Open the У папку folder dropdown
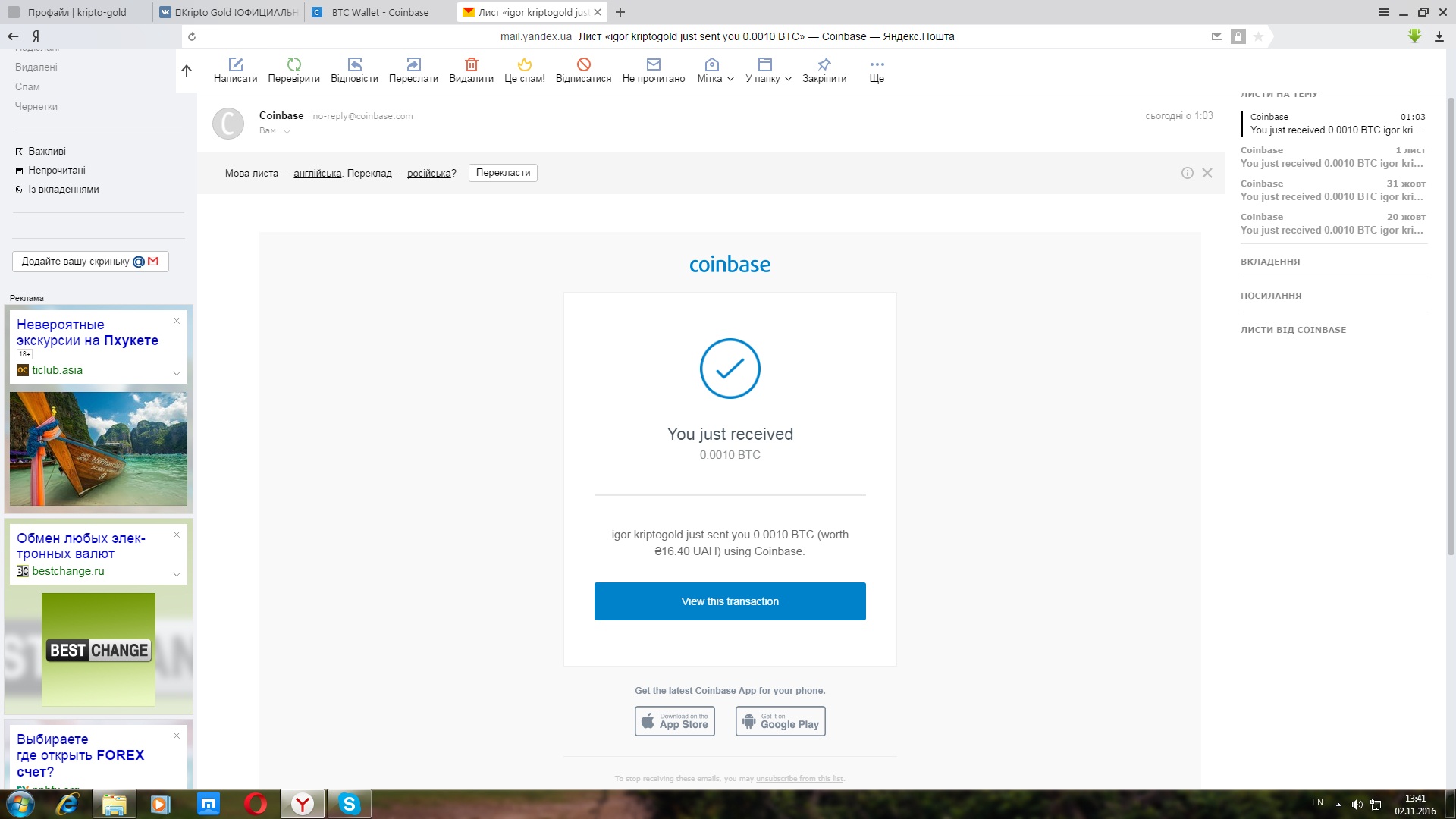This screenshot has height=819, width=1456. 768,70
